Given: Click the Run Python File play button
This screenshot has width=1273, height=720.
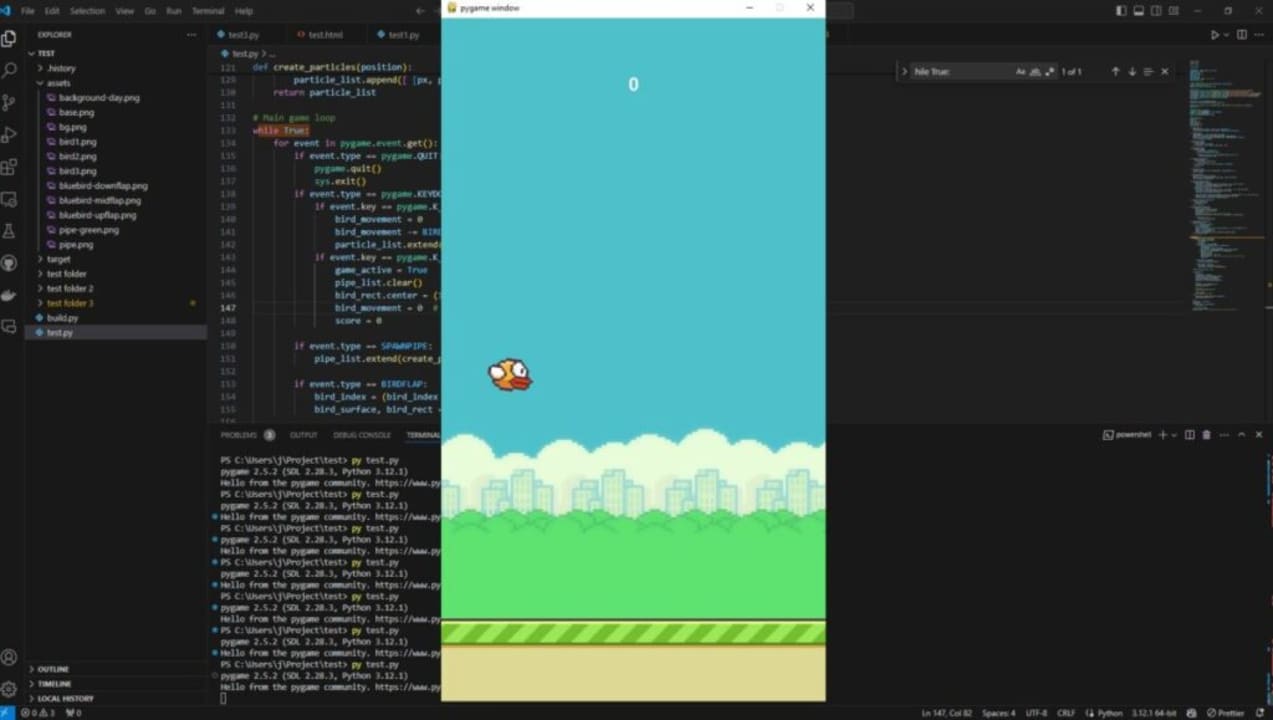Looking at the screenshot, I should point(1215,35).
